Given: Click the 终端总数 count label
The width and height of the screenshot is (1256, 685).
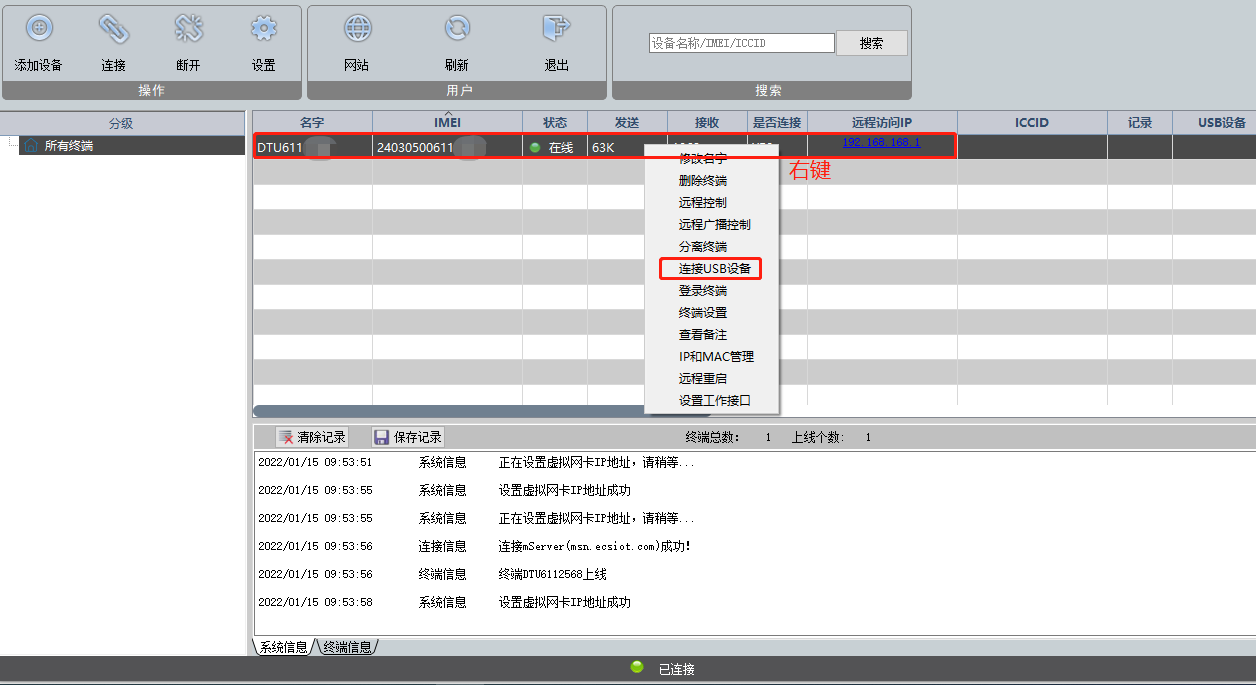Looking at the screenshot, I should point(713,437).
